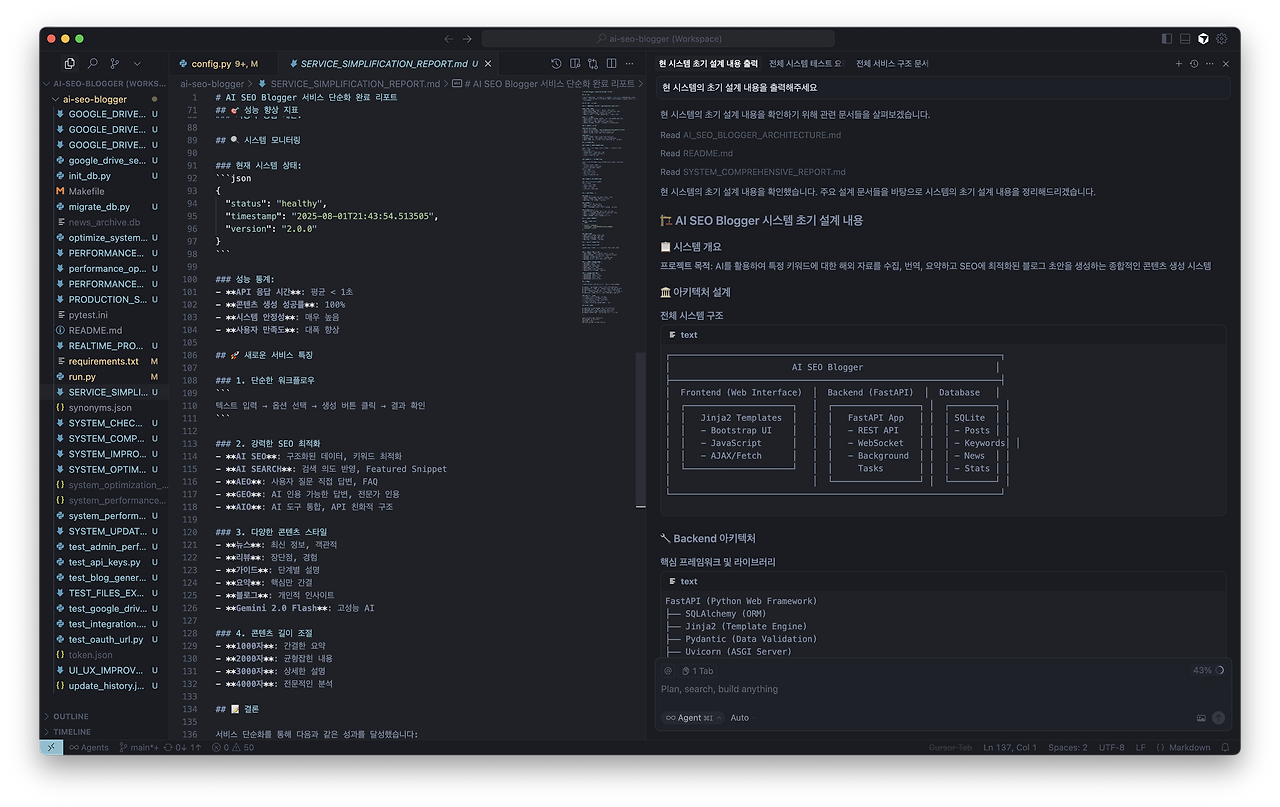Open the Source Control view icon
1280x807 pixels.
[115, 63]
